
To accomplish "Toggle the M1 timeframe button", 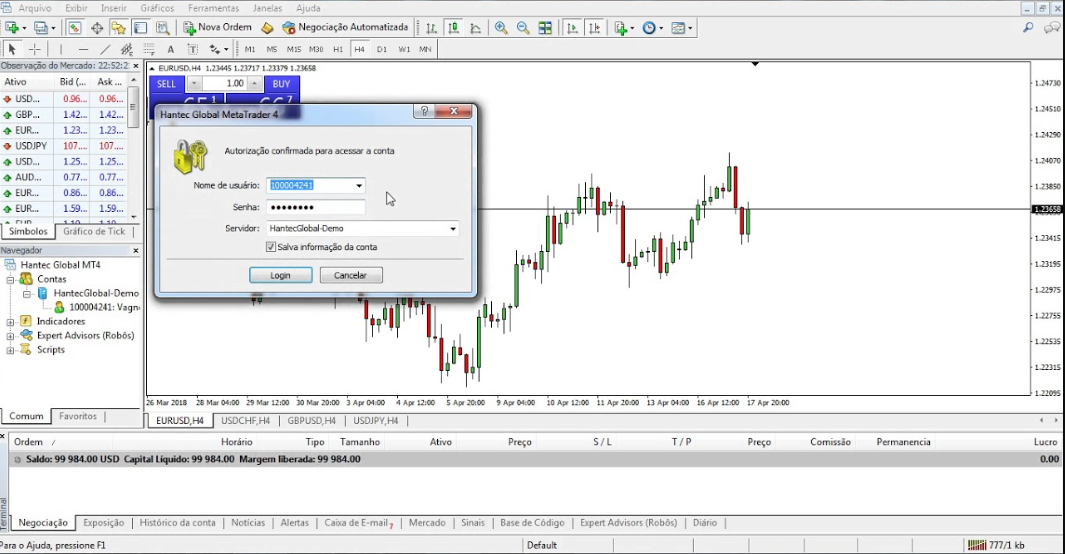I will pyautogui.click(x=250, y=49).
